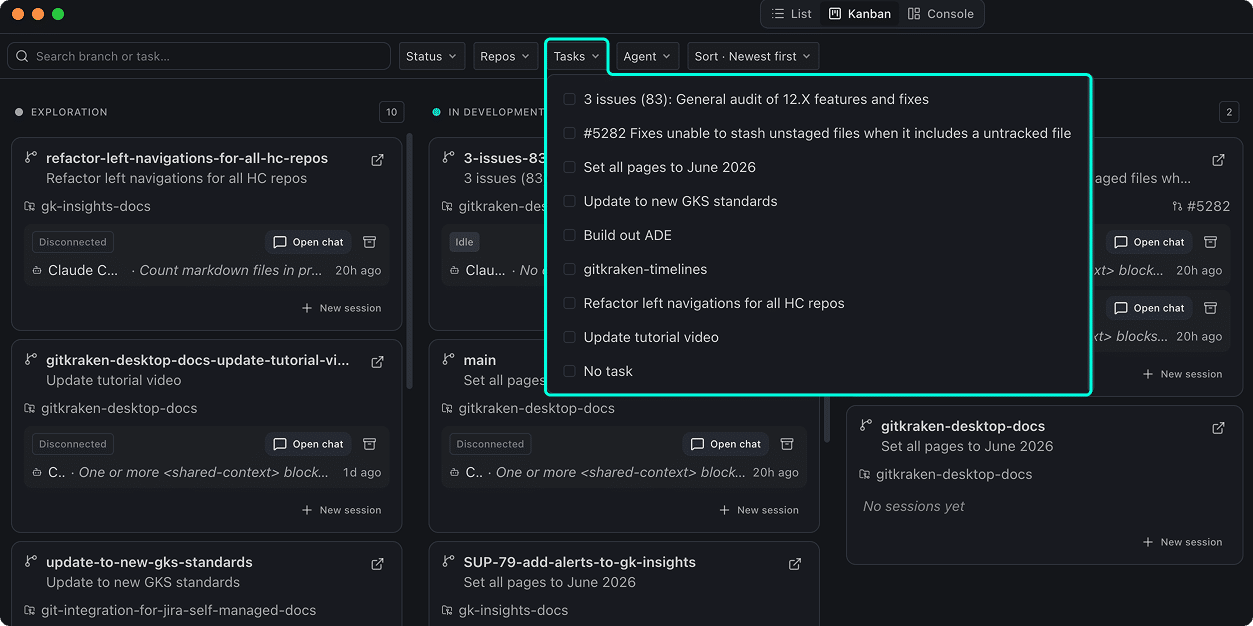
Task: Open chat in refactor-left-navigations-for-all-hc-repos card
Action: click(x=308, y=242)
